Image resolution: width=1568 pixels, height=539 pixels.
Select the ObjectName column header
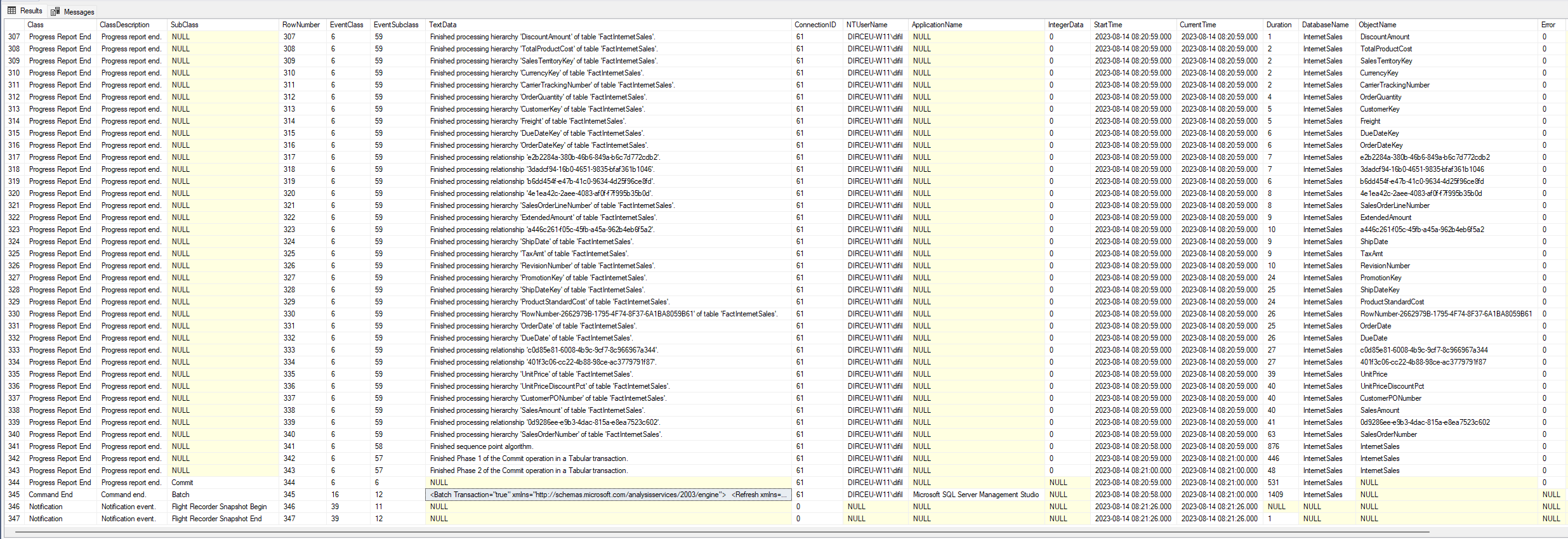(1377, 25)
